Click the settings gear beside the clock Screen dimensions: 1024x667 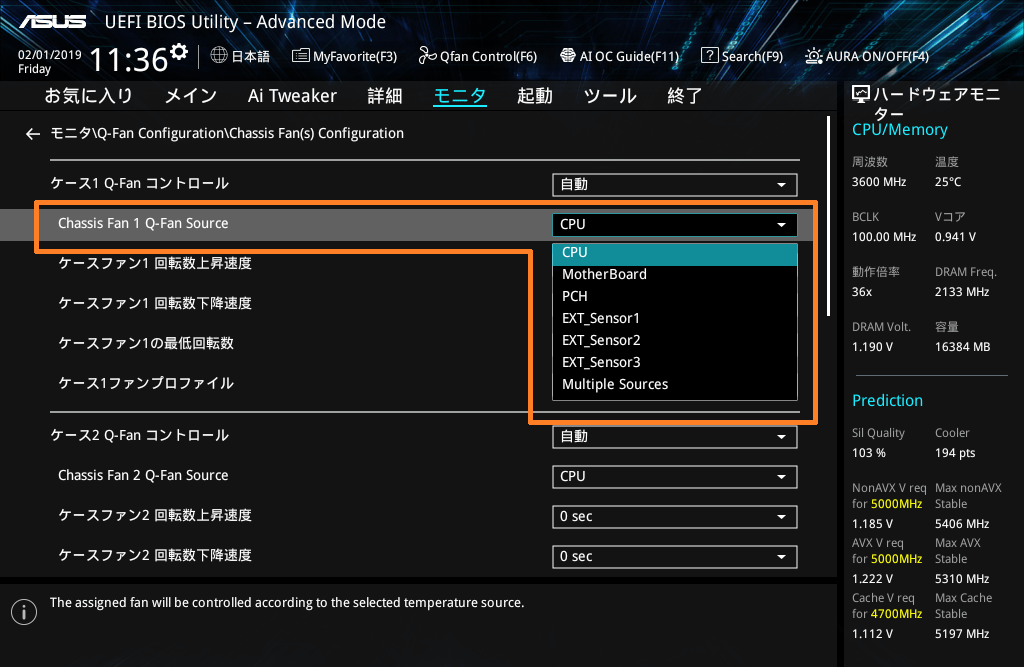179,52
